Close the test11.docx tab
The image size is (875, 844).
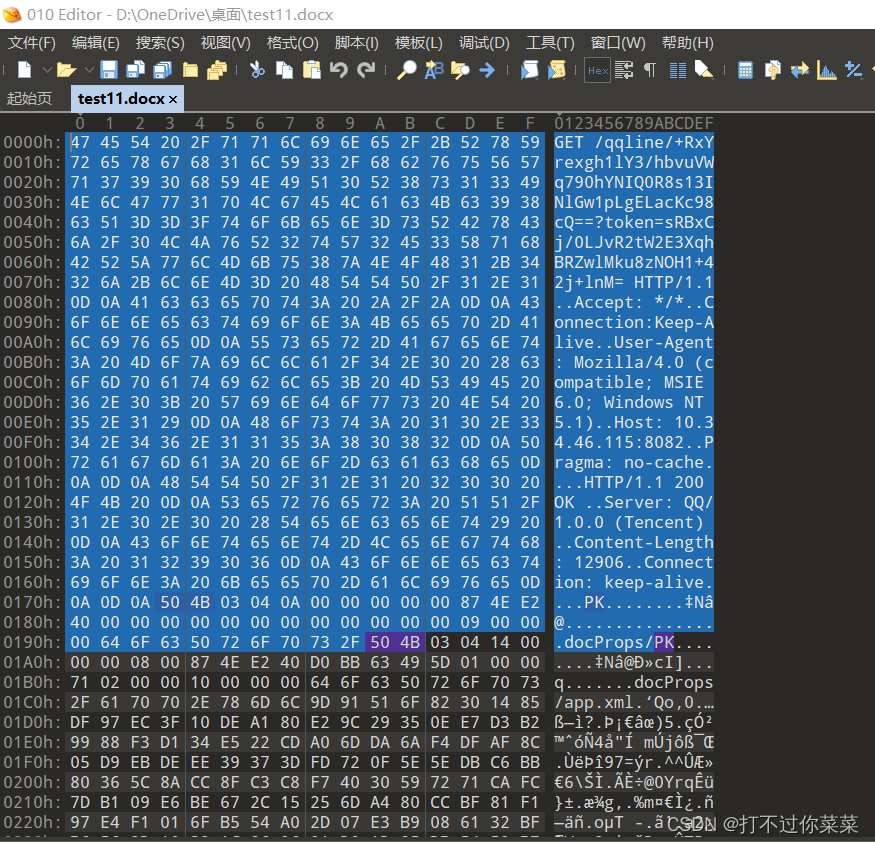tap(173, 99)
